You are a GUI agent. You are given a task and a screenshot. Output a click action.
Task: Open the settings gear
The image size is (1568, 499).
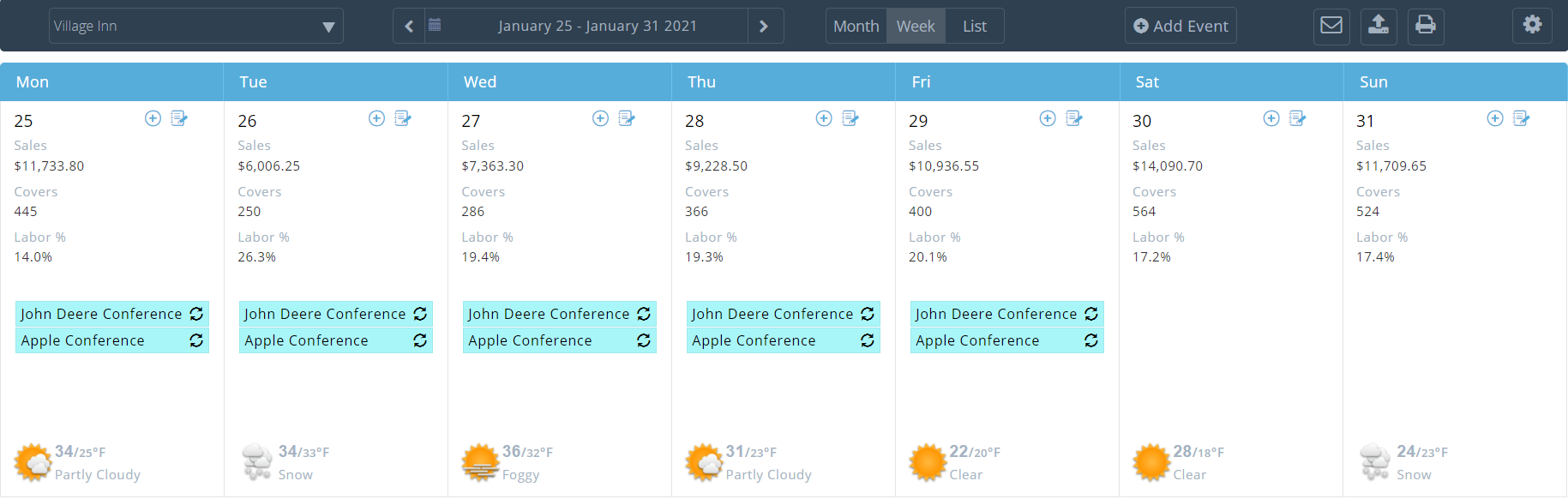pos(1532,26)
